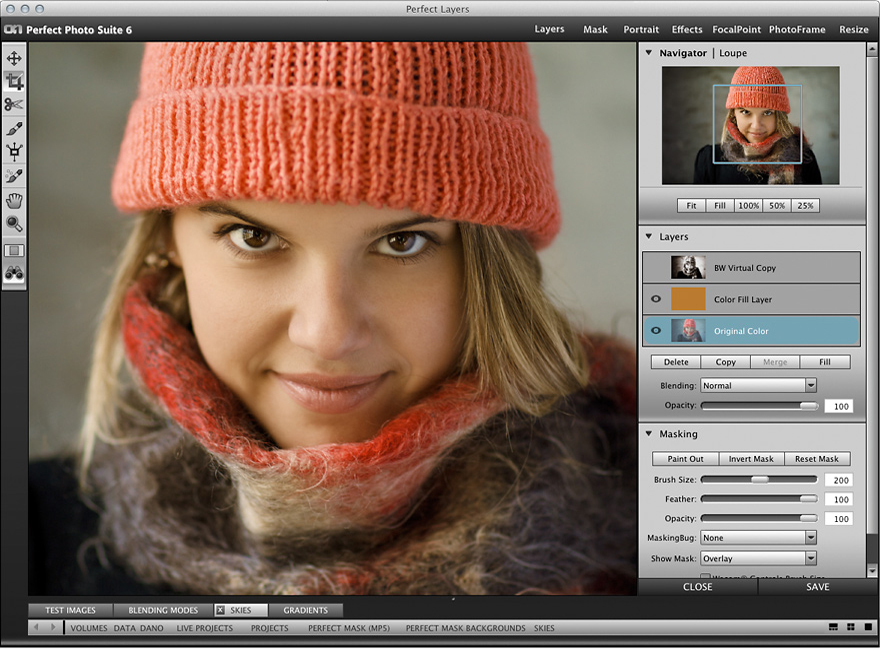Select the Masking Brush tool
880x650 pixels.
pos(14,129)
